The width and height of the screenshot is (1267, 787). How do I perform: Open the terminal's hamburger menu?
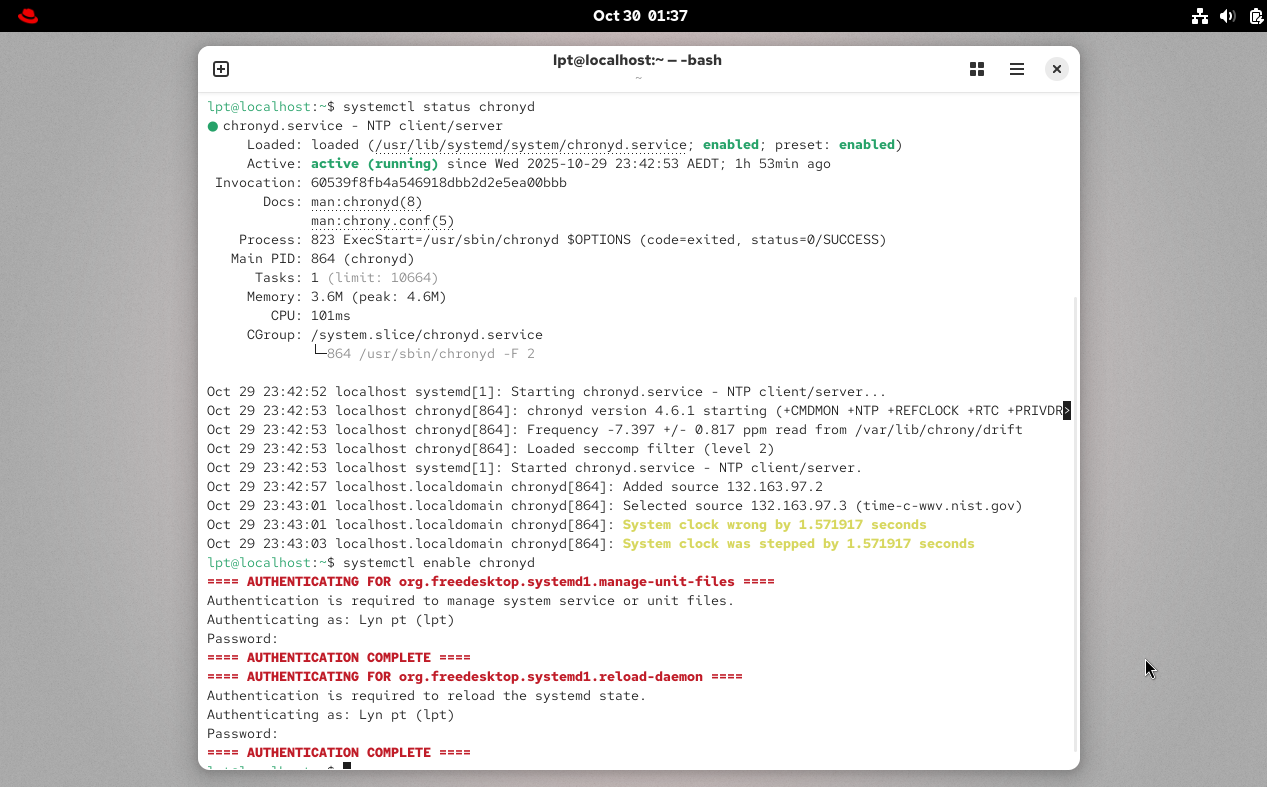tap(1016, 69)
